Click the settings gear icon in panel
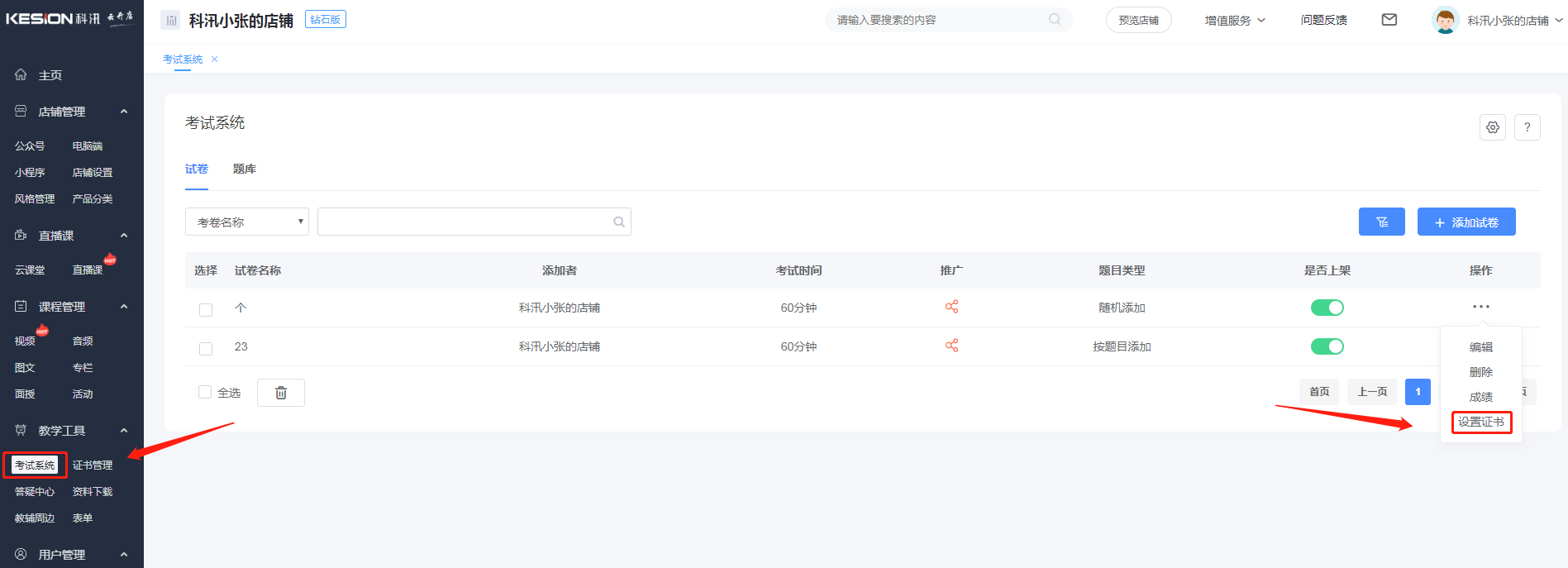 (1492, 127)
